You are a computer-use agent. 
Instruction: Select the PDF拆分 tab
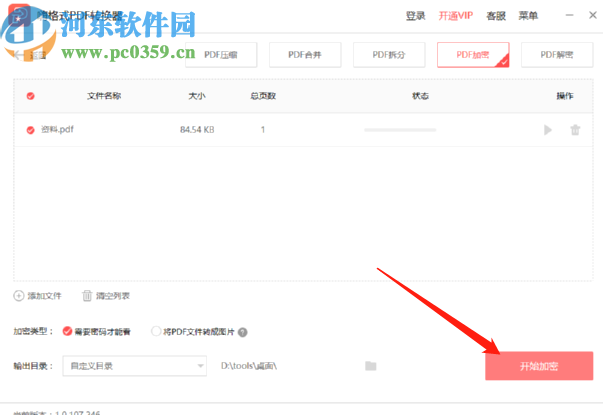pyautogui.click(x=389, y=55)
